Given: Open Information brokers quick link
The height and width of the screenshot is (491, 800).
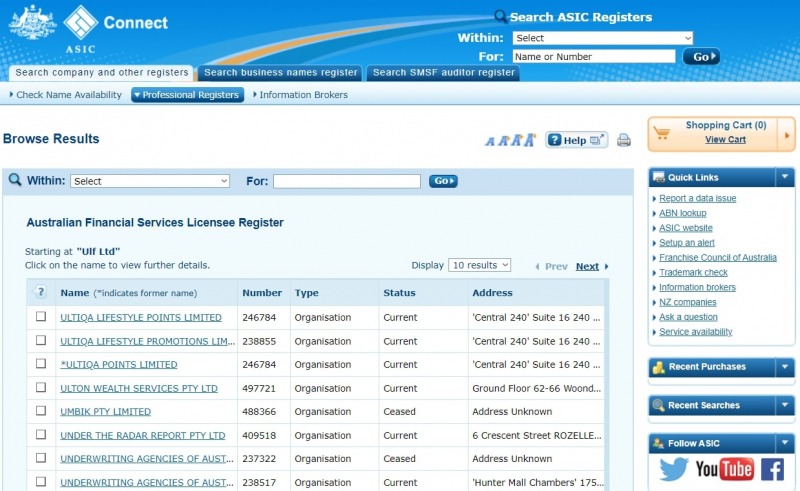Looking at the screenshot, I should [697, 287].
